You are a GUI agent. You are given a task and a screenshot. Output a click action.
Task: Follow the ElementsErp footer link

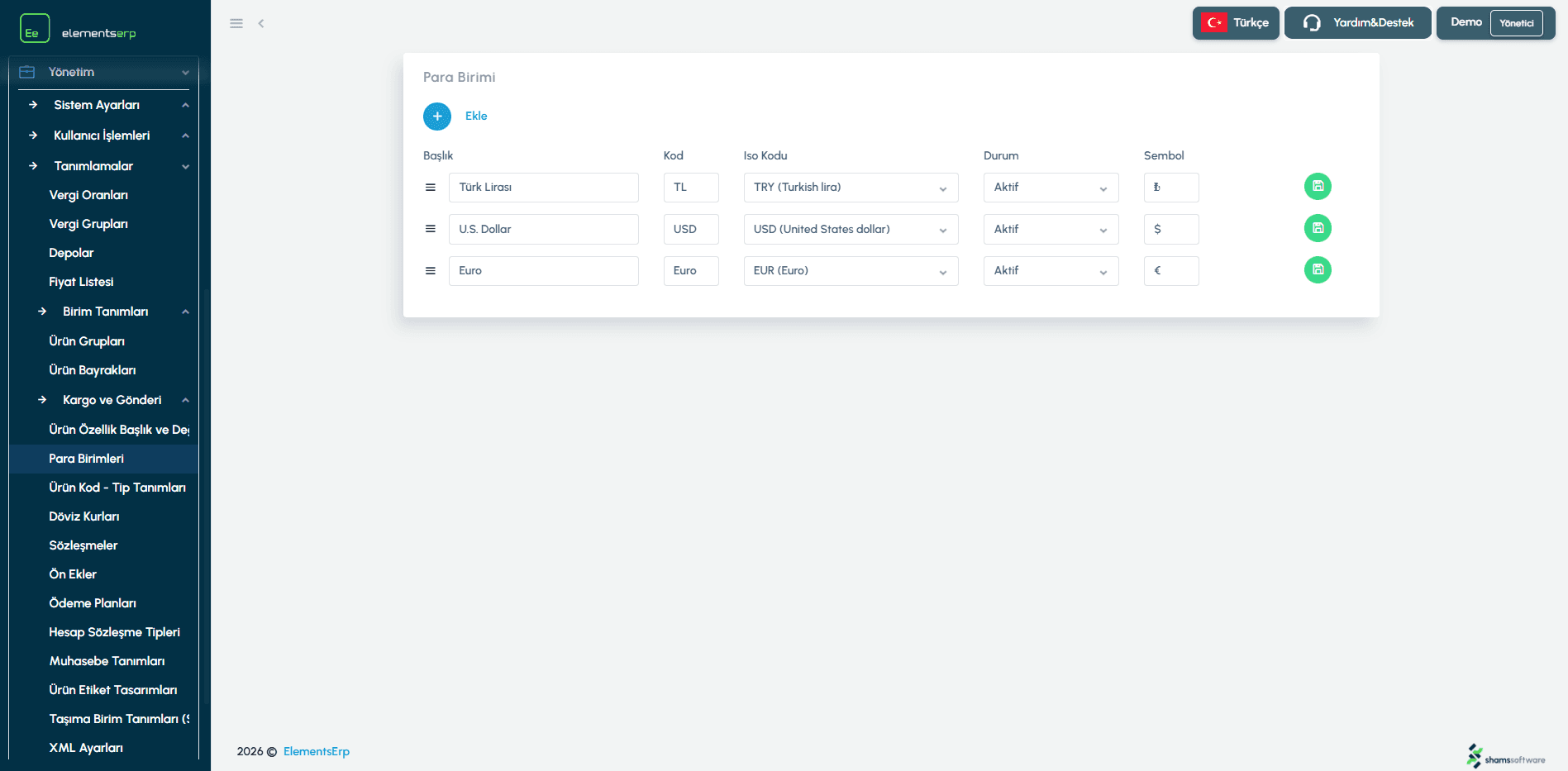317,751
